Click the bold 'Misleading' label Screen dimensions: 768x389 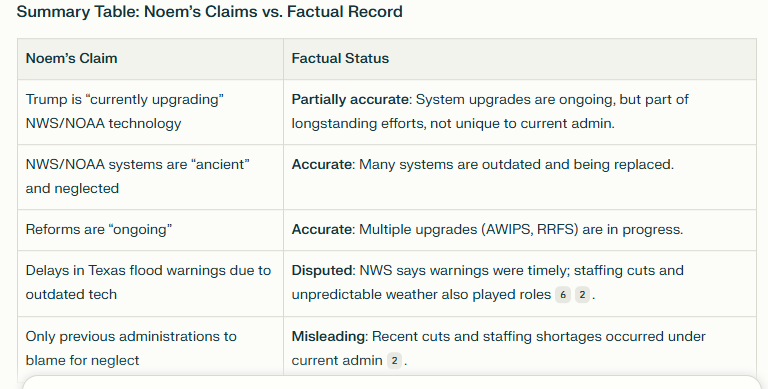(328, 337)
